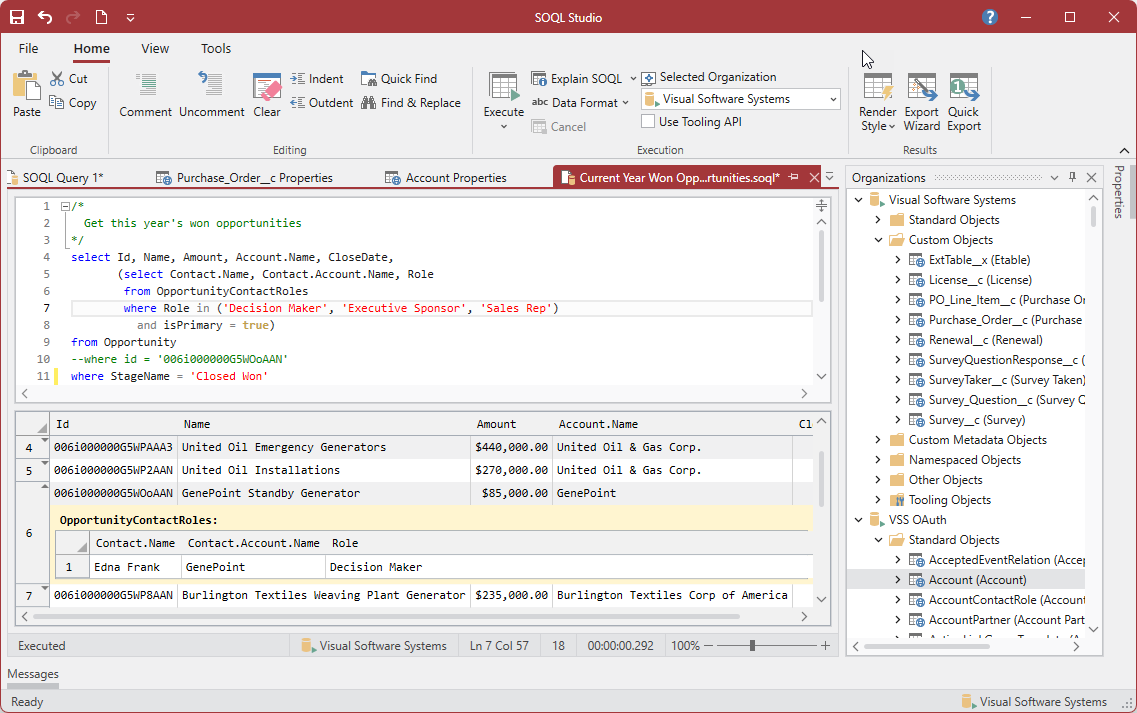The height and width of the screenshot is (713, 1137).
Task: Open Quick Find
Action: click(x=399, y=79)
